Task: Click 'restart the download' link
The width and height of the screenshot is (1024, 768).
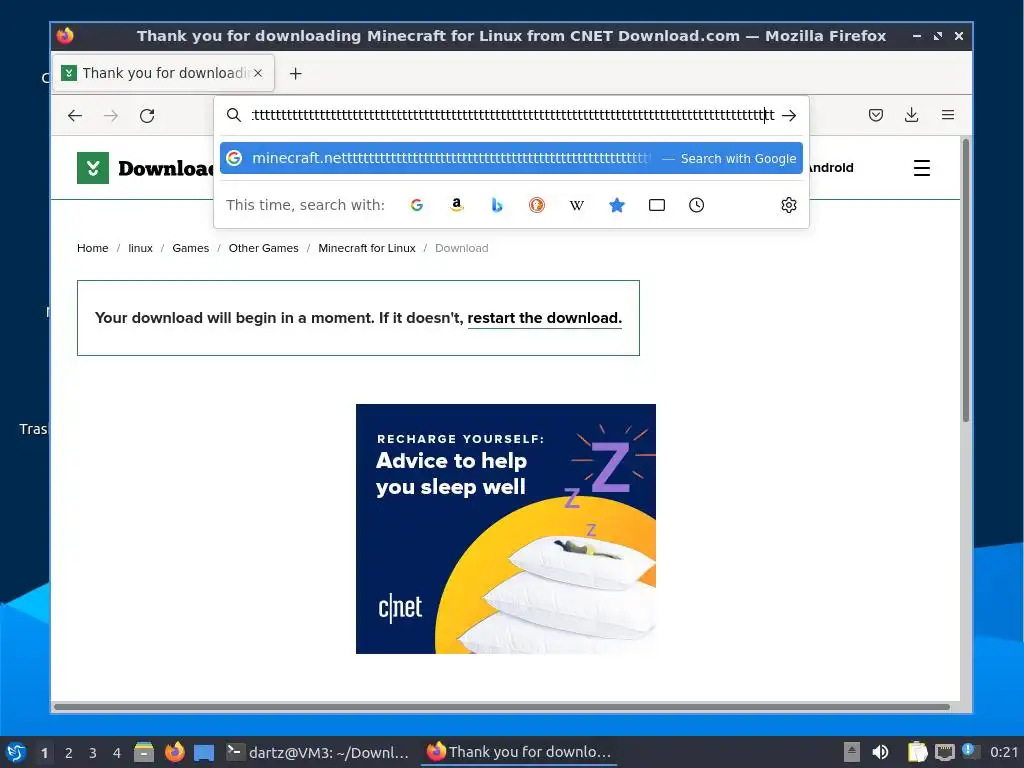Action: tap(545, 318)
